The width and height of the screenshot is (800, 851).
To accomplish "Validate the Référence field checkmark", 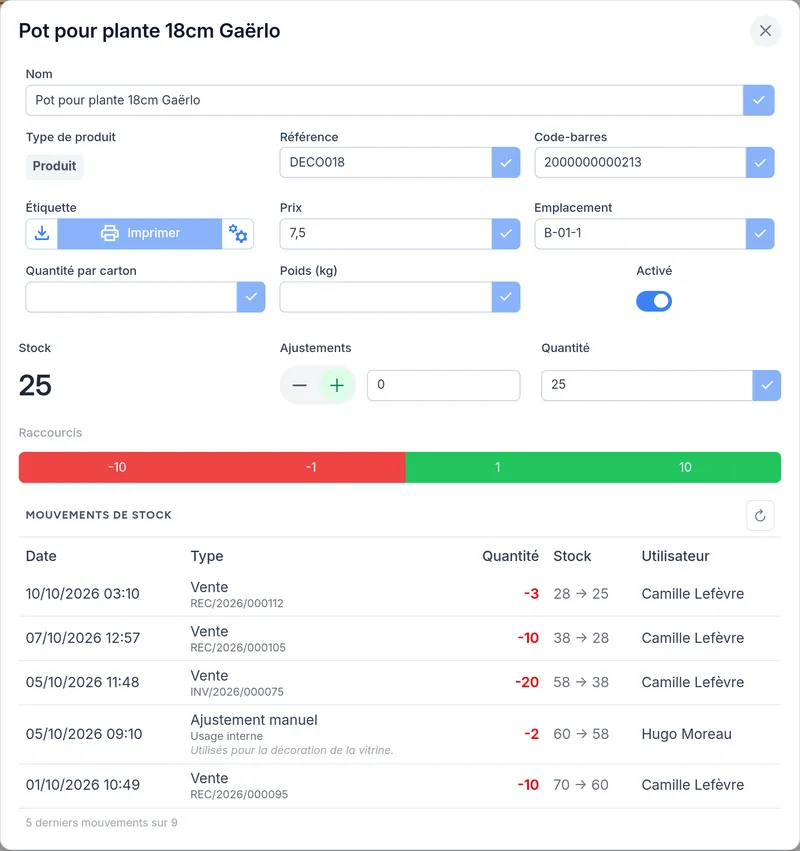I will pyautogui.click(x=506, y=162).
